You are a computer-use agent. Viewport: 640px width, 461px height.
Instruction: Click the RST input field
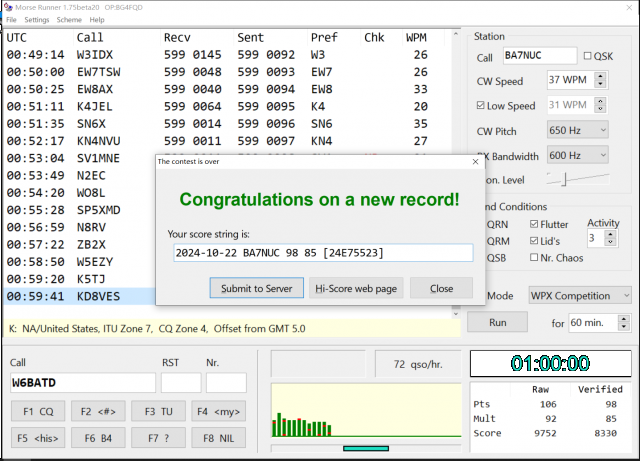click(181, 383)
